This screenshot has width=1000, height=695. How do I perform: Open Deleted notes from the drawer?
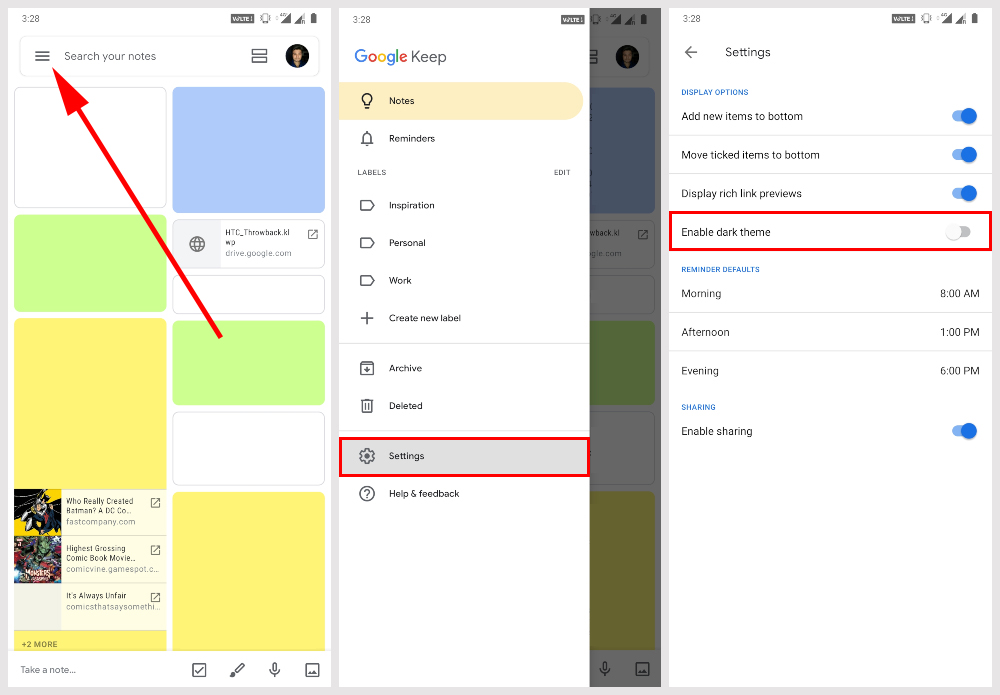tap(464, 406)
